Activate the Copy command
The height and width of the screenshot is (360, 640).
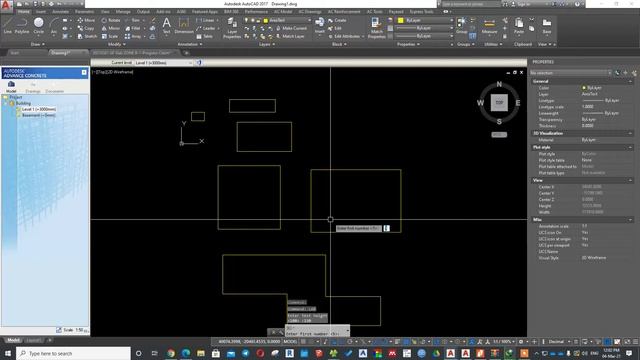[x=86, y=28]
